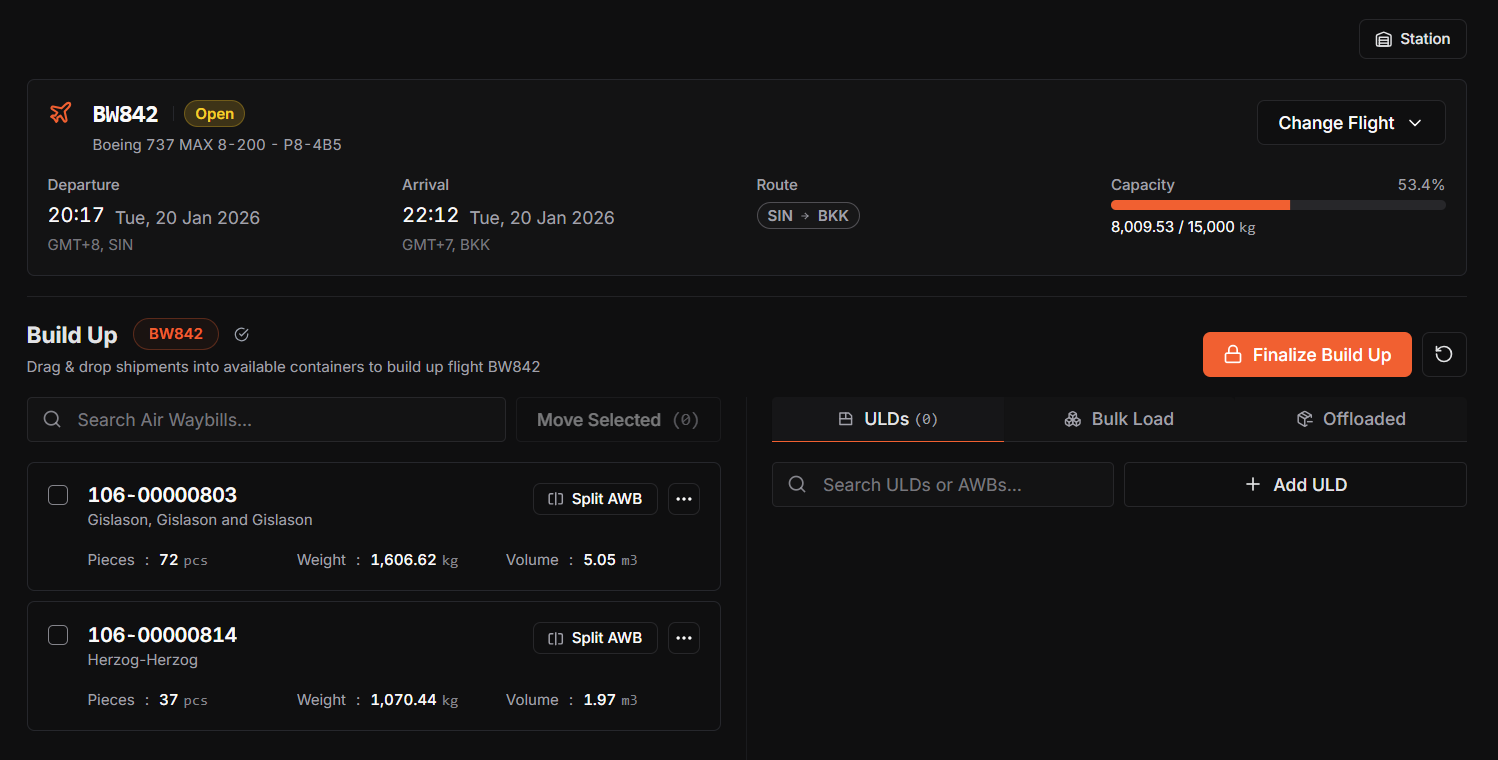Viewport: 1498px width, 760px height.
Task: Click the orange capacity progress bar
Action: point(1200,204)
